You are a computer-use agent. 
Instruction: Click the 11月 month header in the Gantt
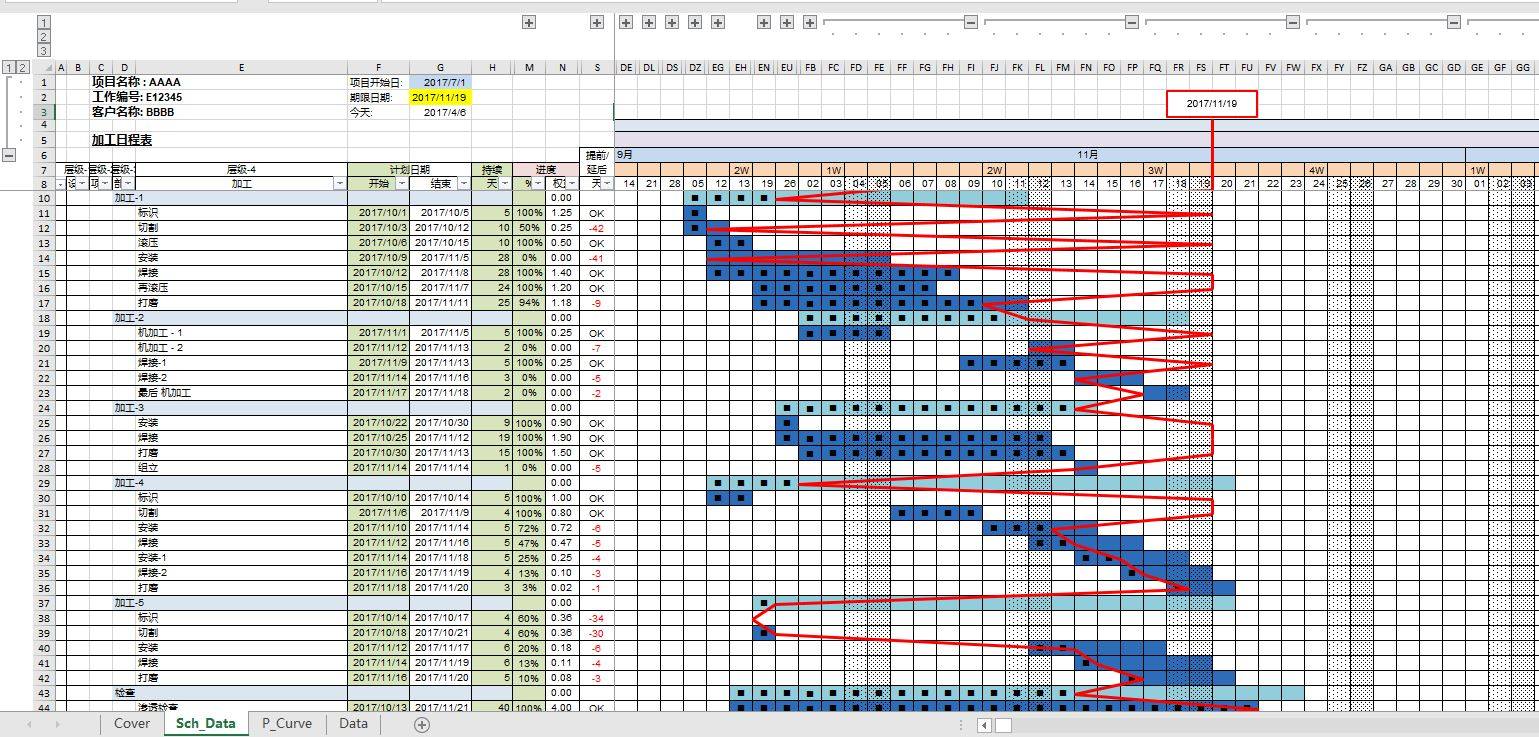pos(1088,155)
